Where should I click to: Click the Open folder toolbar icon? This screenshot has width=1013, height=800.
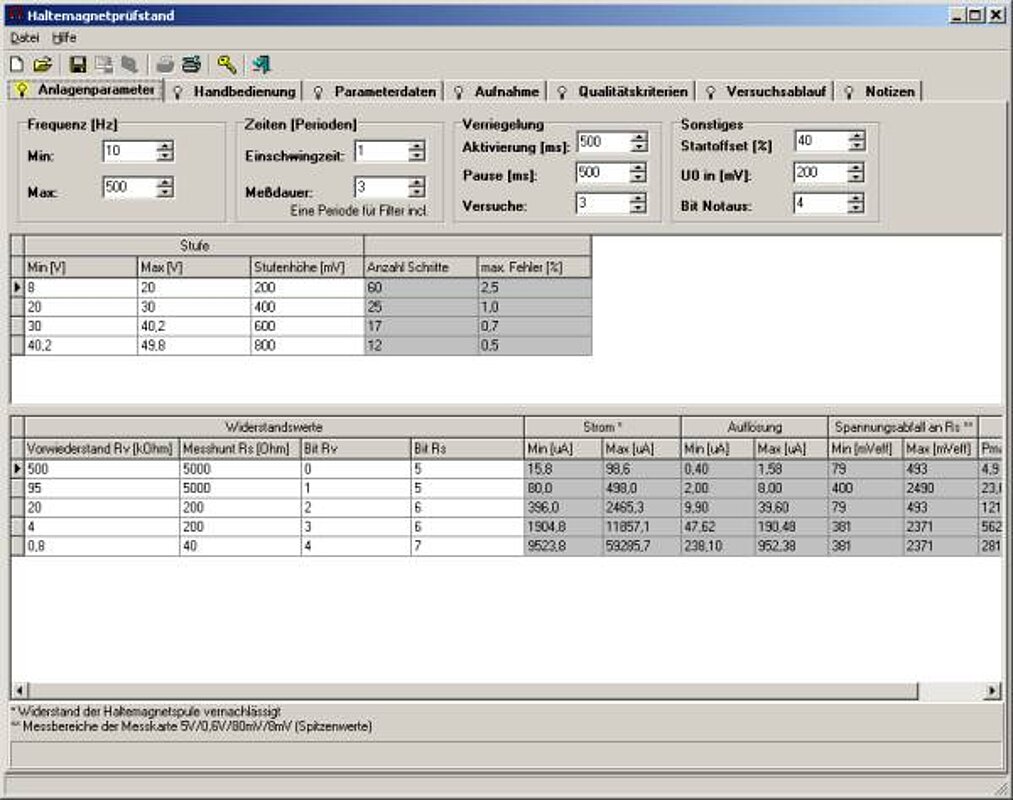(42, 64)
